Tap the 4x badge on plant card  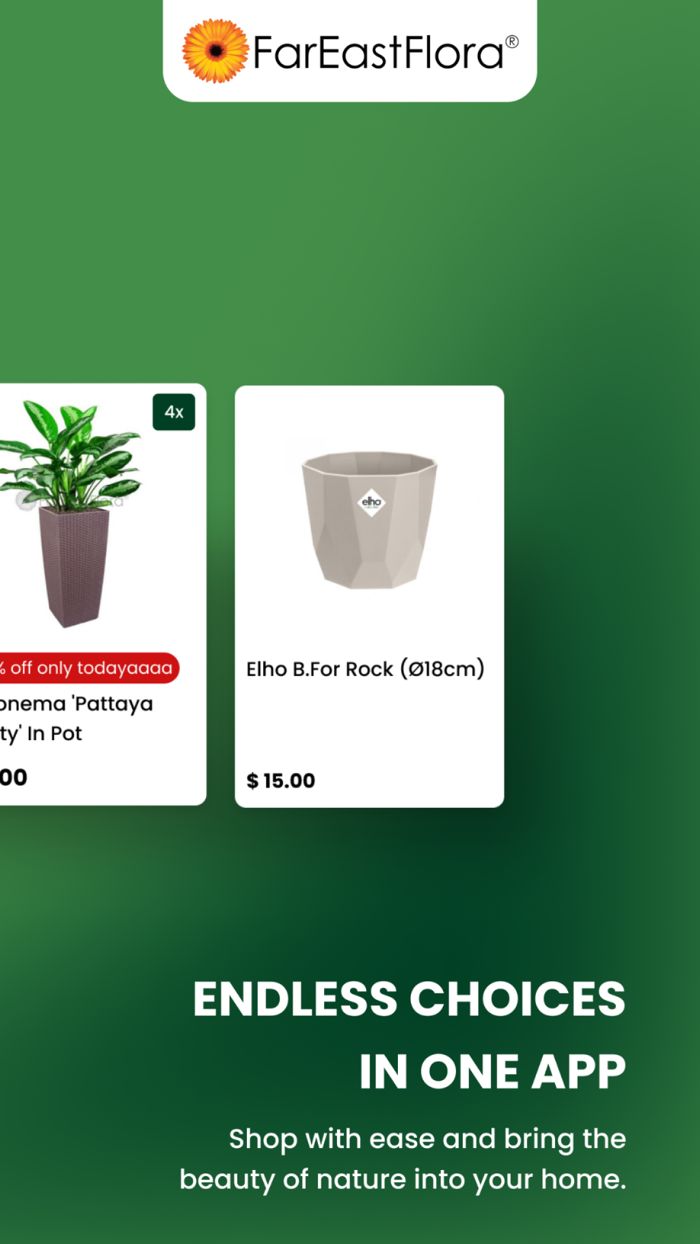click(x=174, y=412)
